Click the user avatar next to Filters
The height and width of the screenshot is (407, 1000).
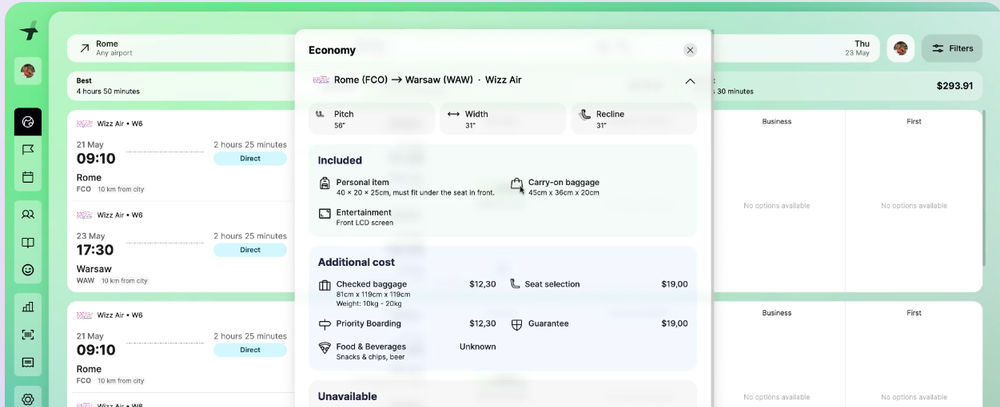coord(901,48)
